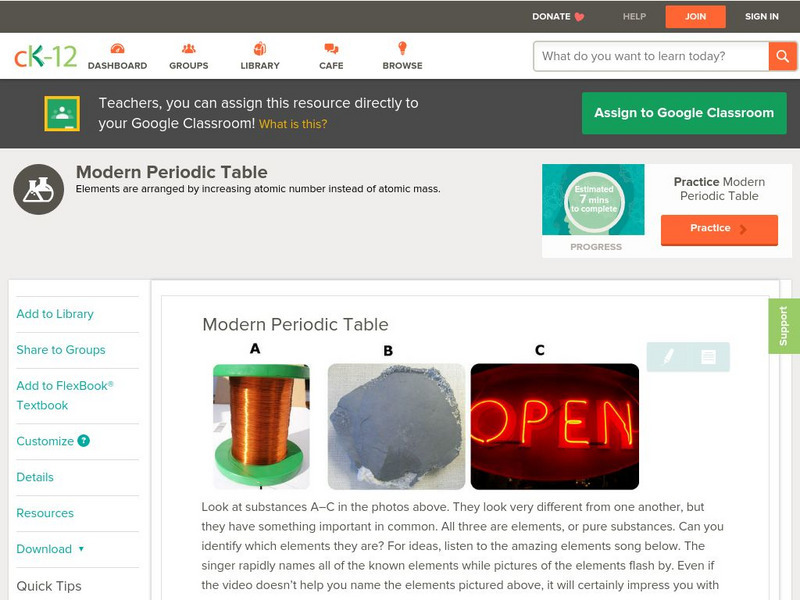
Task: Click the subtitle about increasing atomic number
Action: [x=258, y=189]
